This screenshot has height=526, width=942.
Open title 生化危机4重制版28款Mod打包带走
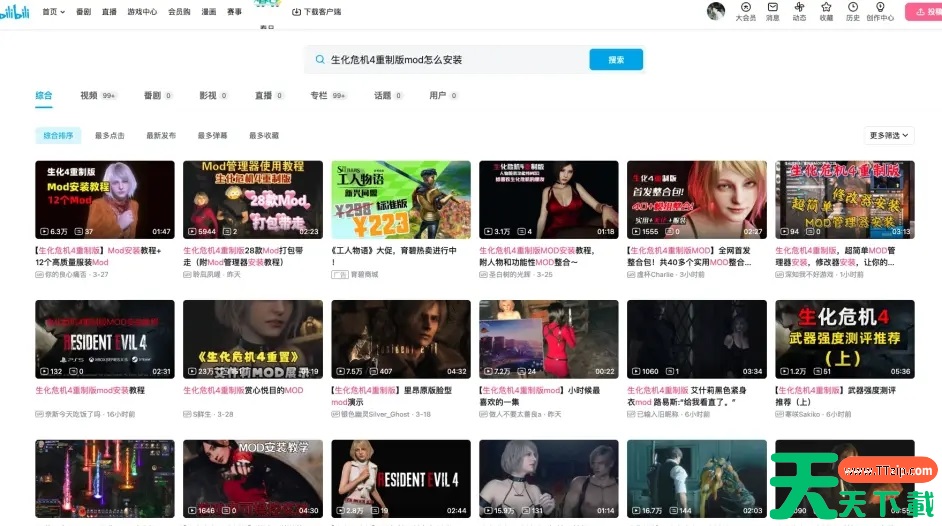point(244,256)
